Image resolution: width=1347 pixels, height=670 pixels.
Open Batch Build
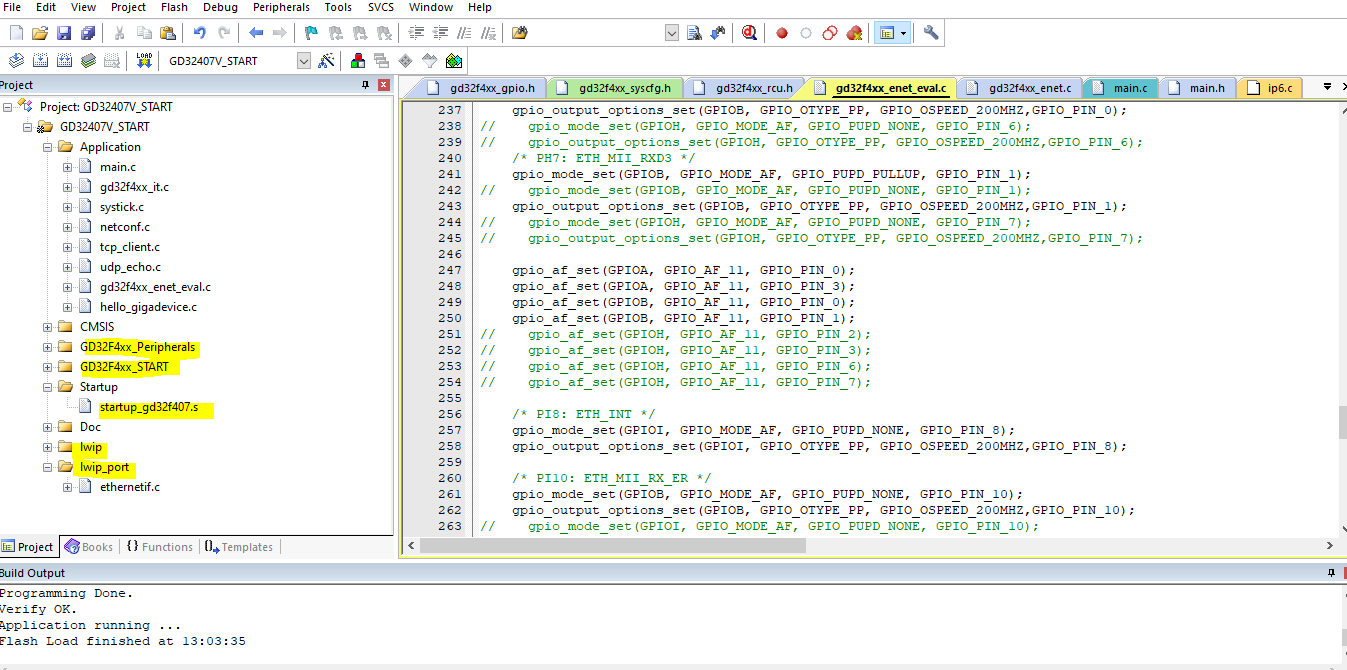click(x=88, y=60)
